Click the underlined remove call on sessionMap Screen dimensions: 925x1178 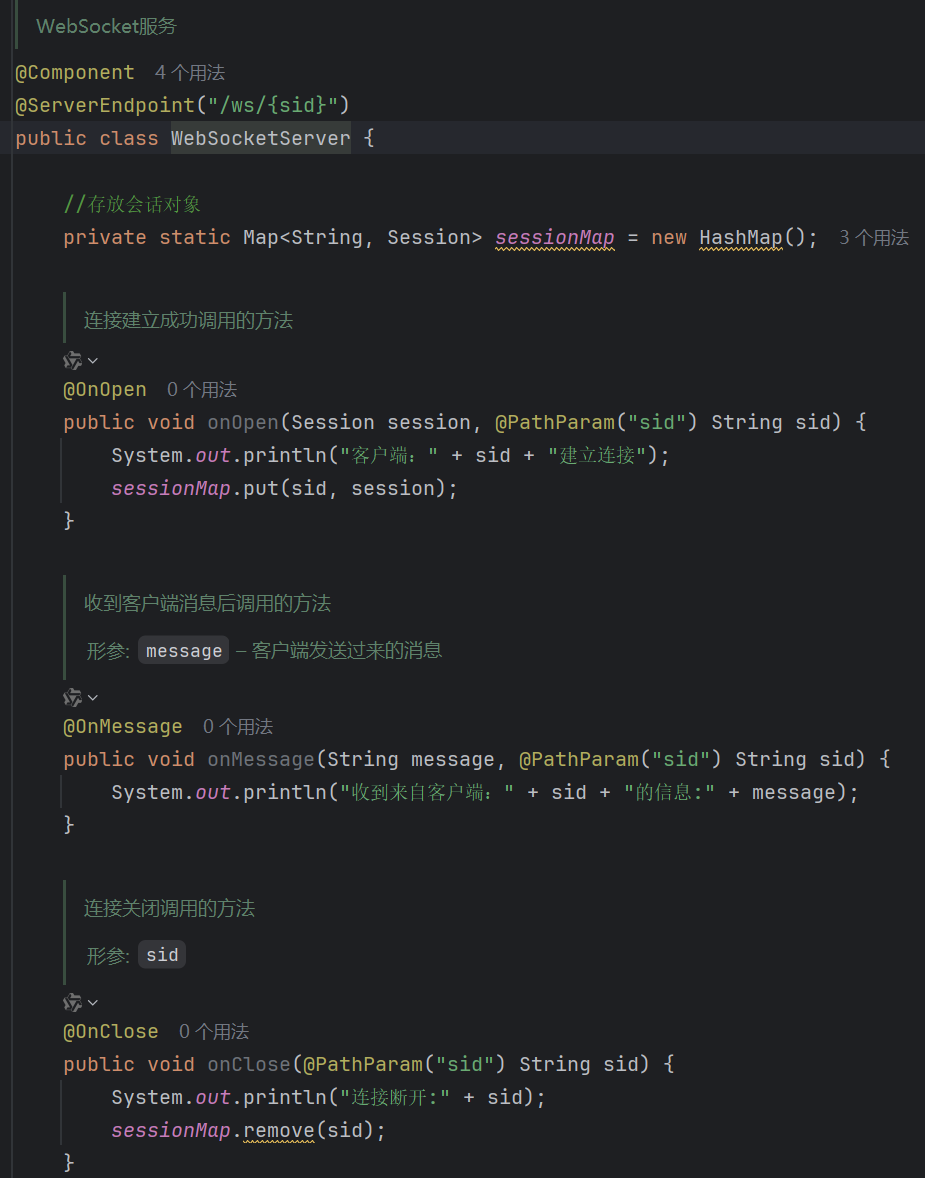click(x=279, y=1130)
